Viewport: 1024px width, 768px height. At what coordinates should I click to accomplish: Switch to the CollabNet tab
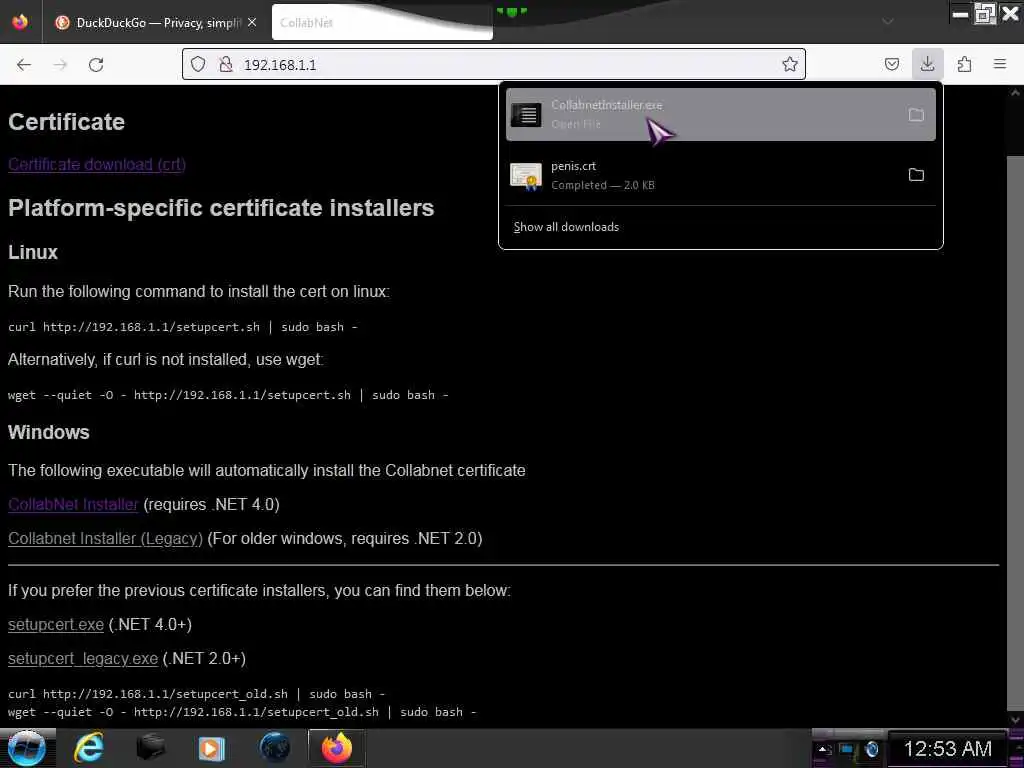point(381,23)
